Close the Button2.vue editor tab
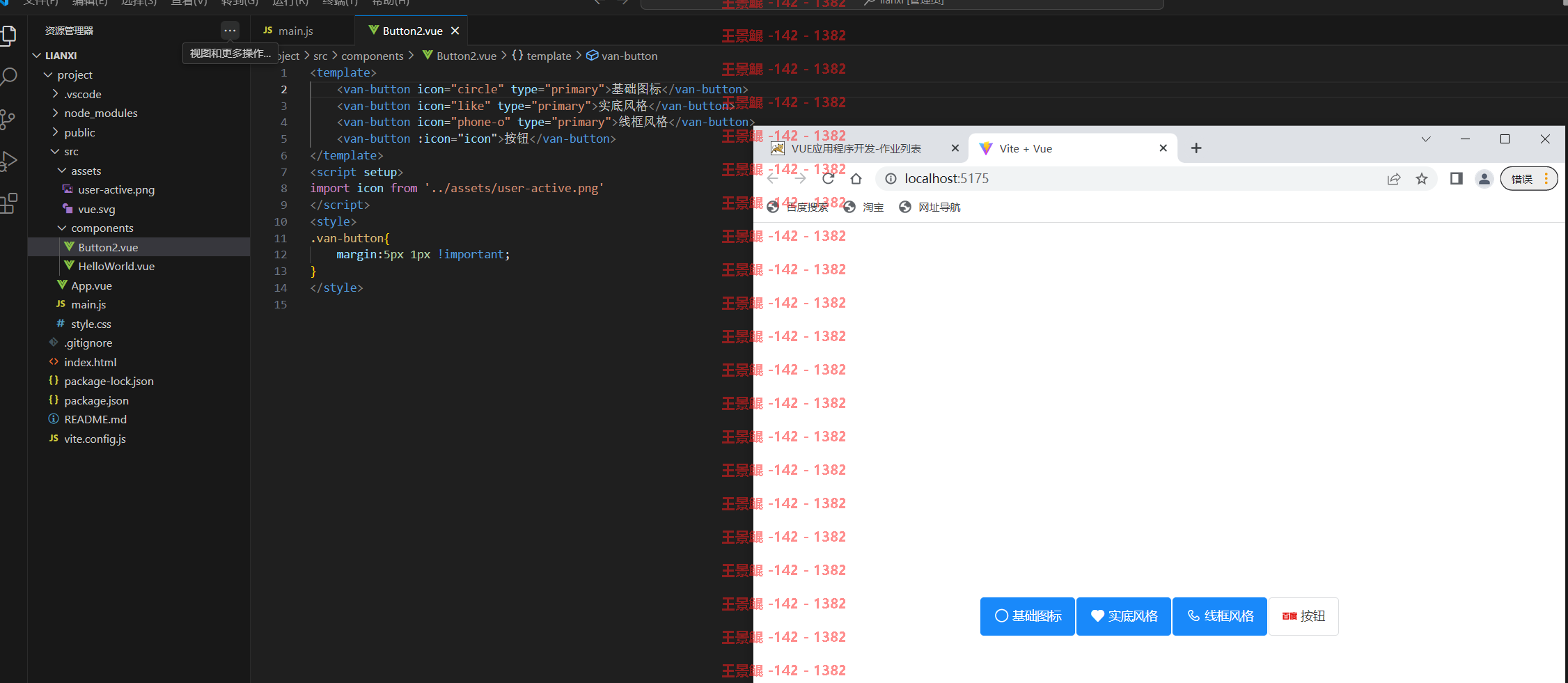This screenshot has height=683, width=1568. point(455,31)
